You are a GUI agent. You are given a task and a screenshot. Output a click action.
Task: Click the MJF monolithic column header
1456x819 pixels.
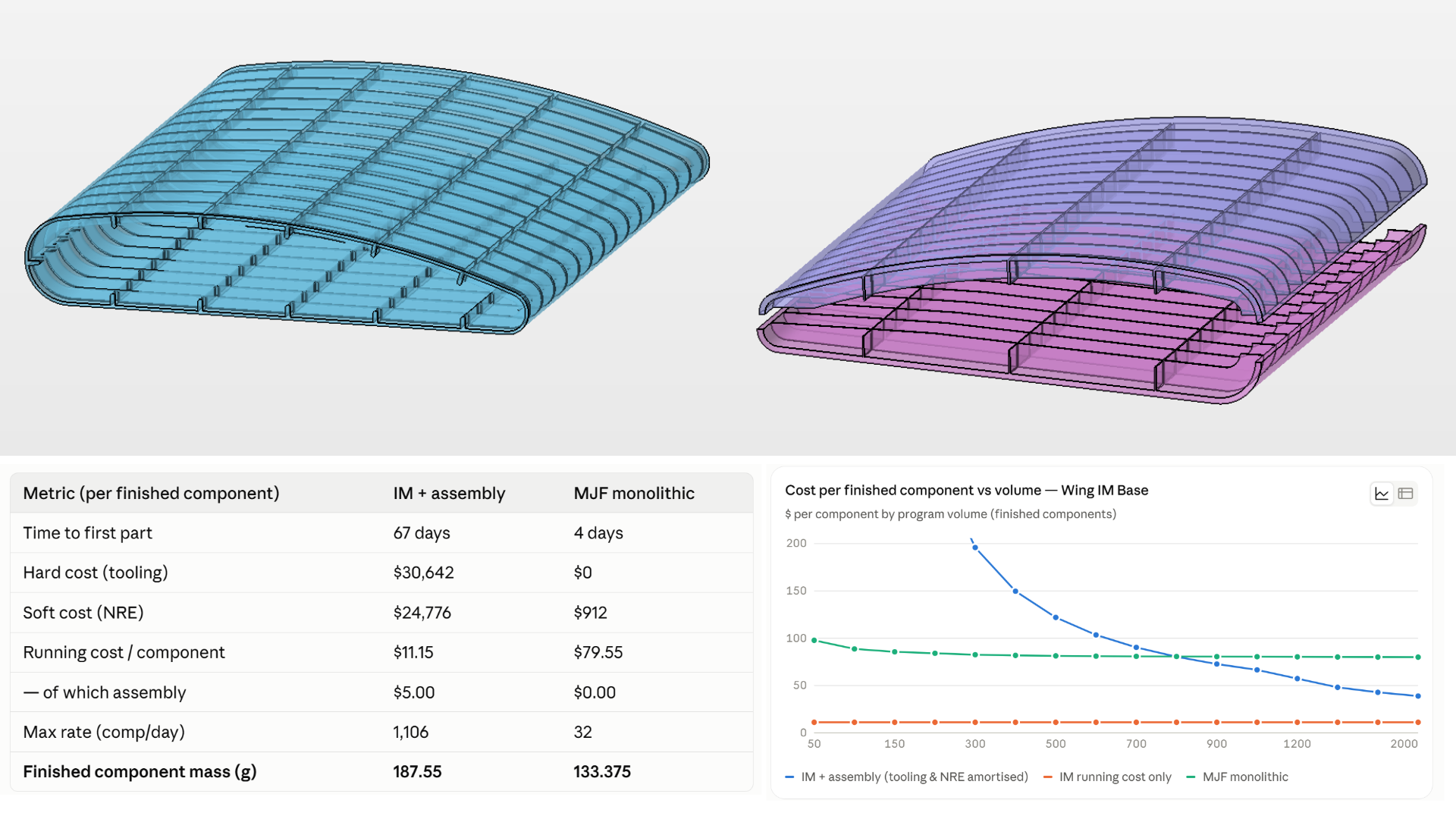[x=634, y=493]
